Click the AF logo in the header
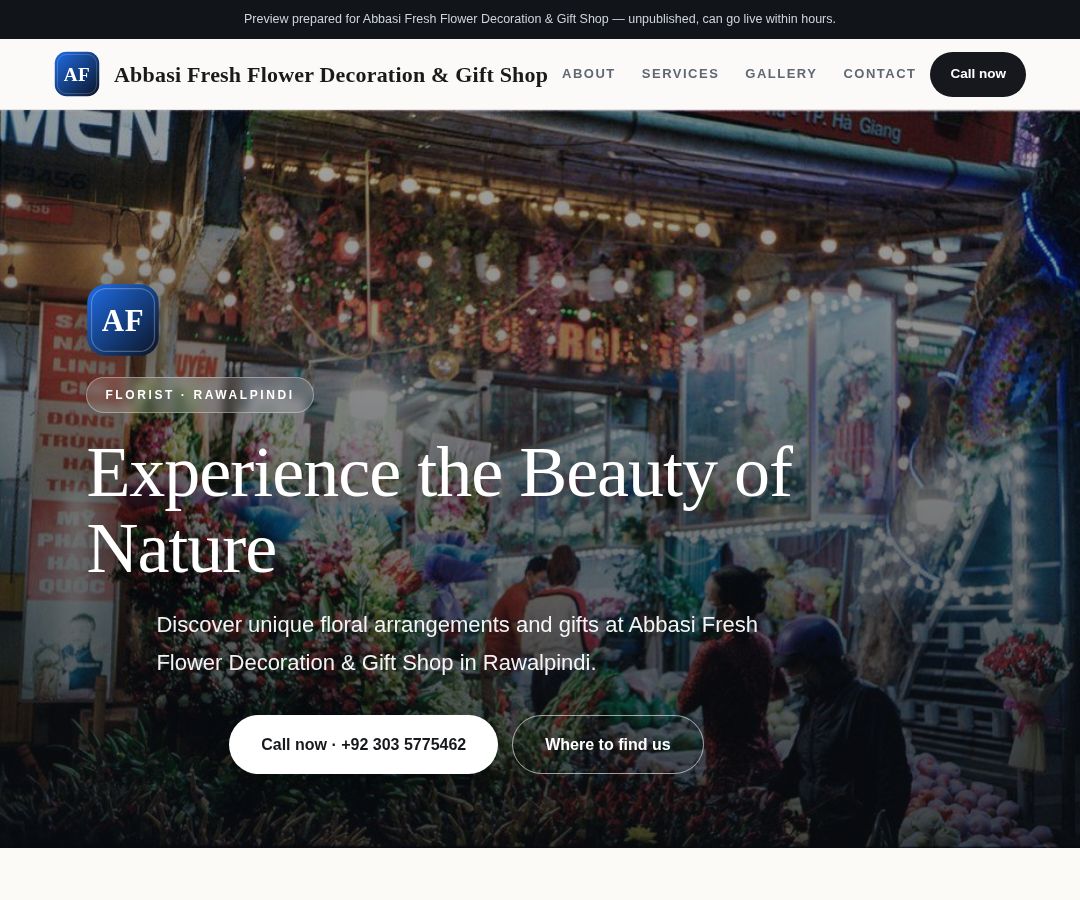The image size is (1080, 900). tap(76, 74)
